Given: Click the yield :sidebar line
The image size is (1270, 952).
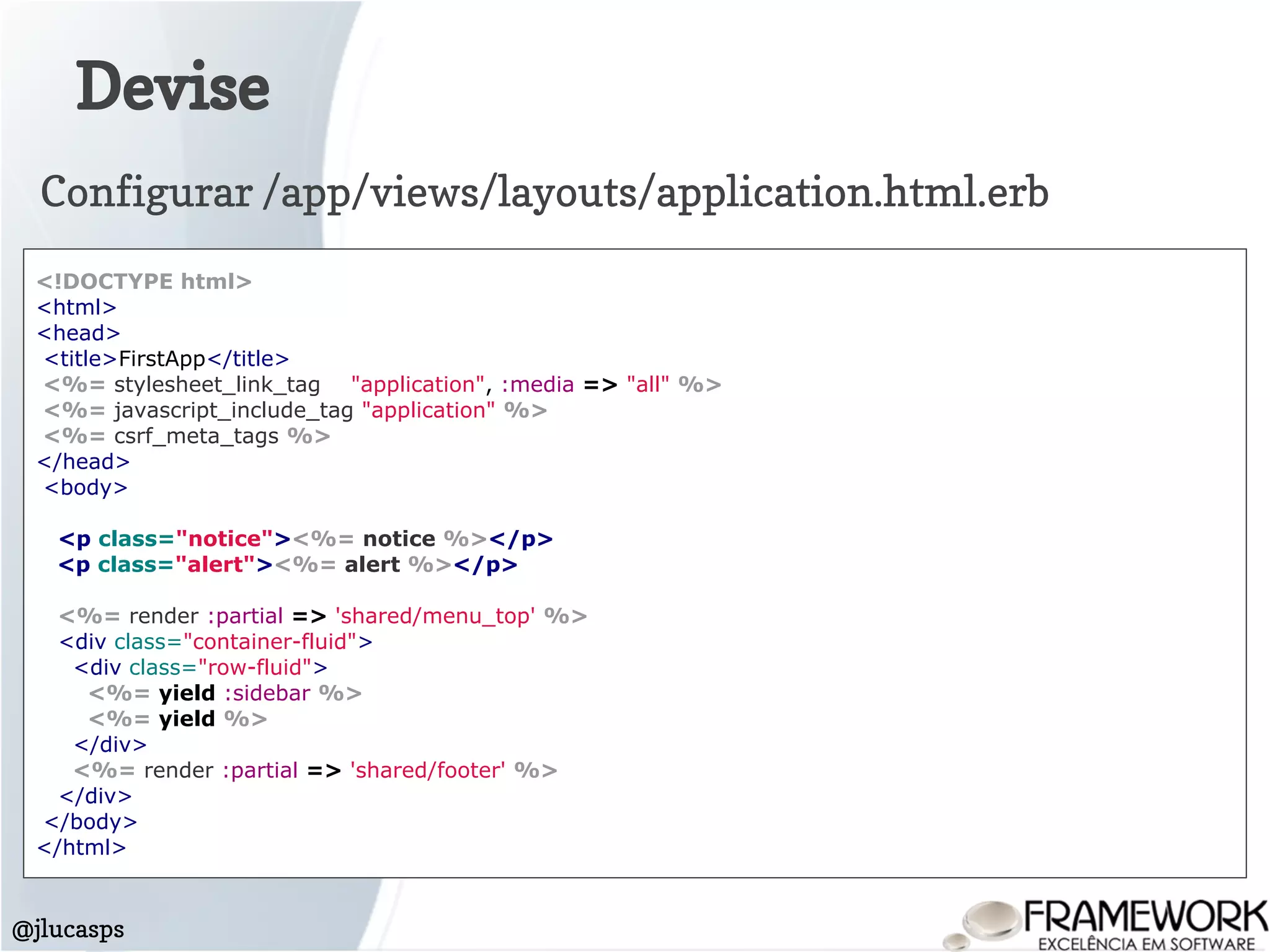Looking at the screenshot, I should click(225, 693).
